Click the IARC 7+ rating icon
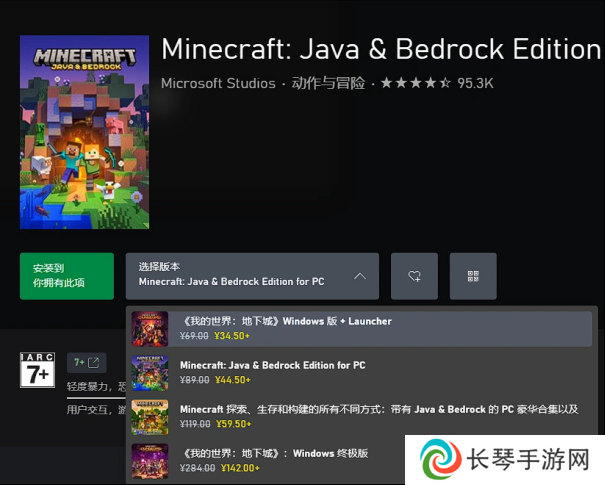The width and height of the screenshot is (605, 485). pyautogui.click(x=37, y=370)
